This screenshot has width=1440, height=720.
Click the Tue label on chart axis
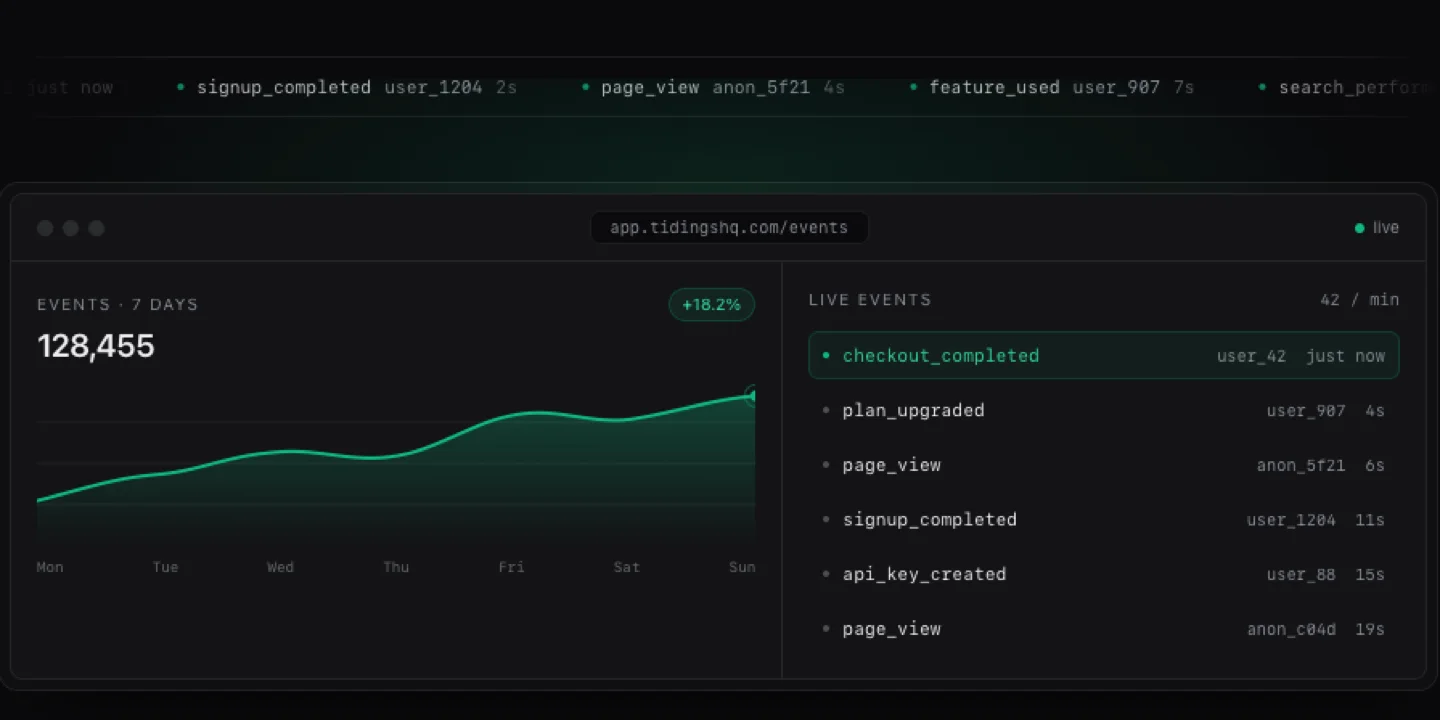(x=165, y=567)
